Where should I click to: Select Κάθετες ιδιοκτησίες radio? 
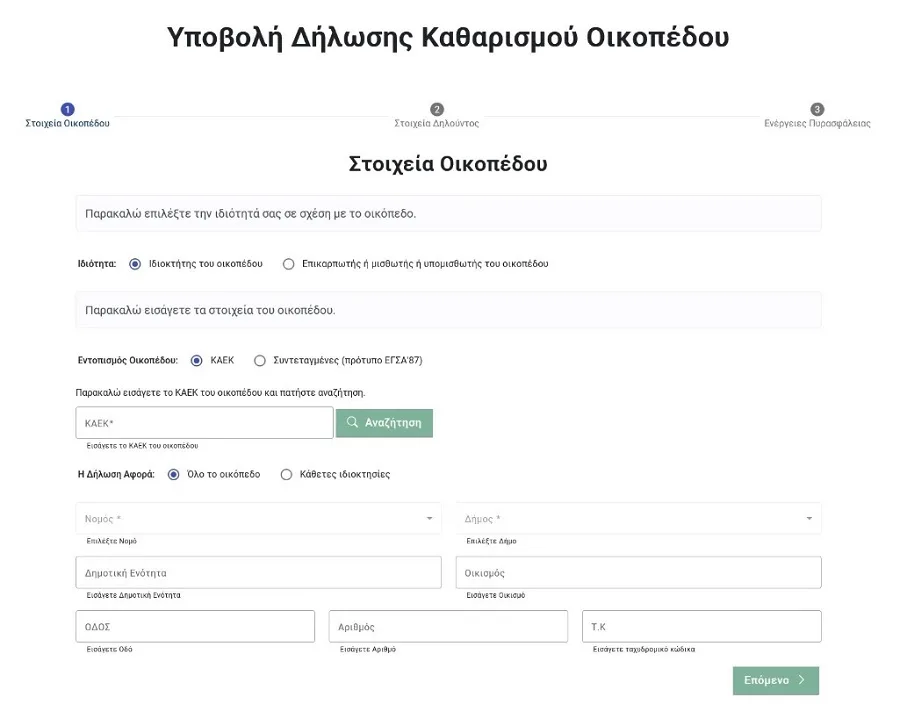(286, 475)
